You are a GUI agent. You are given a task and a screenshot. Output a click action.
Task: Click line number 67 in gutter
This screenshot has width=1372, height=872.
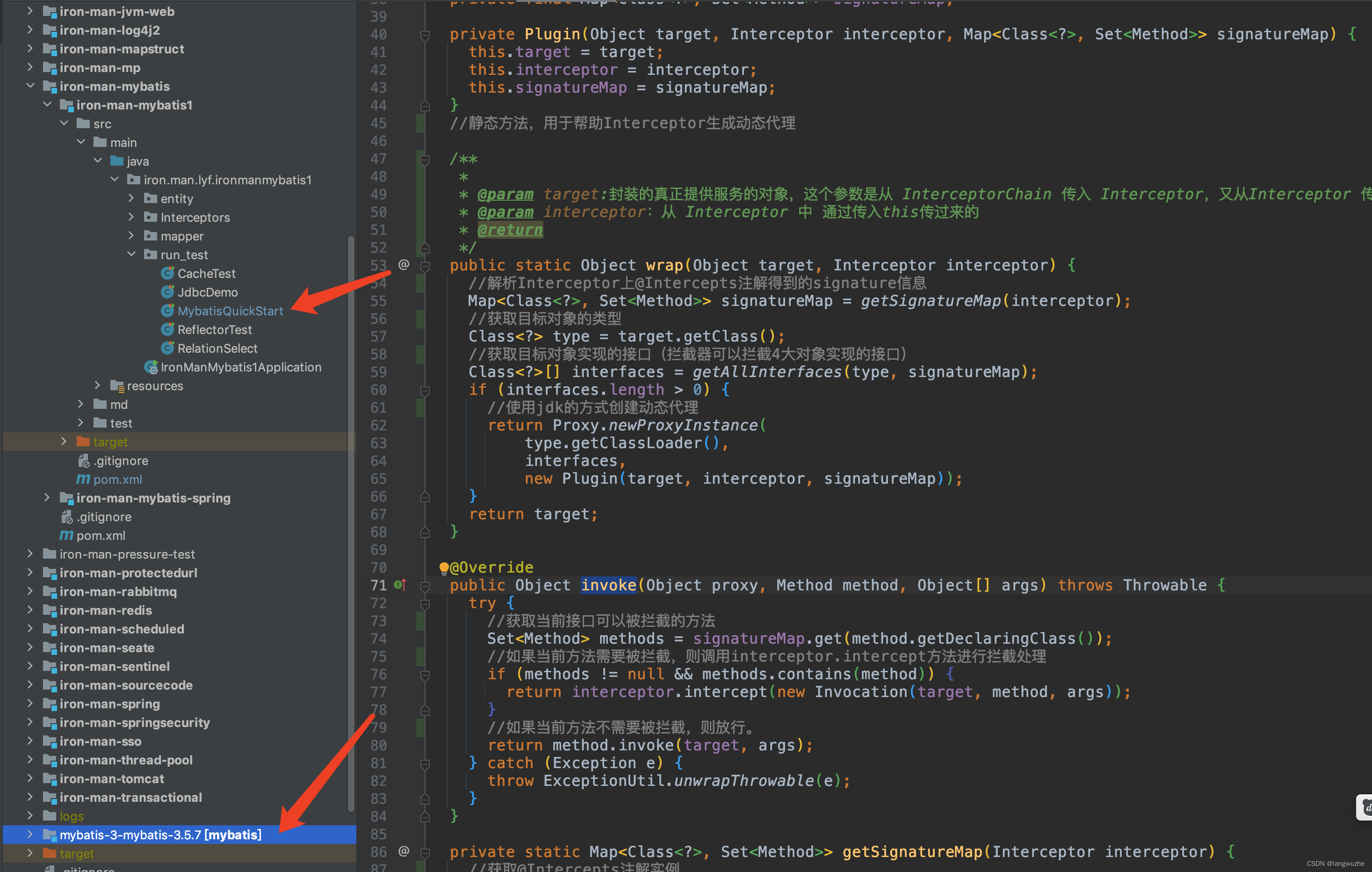(x=378, y=514)
